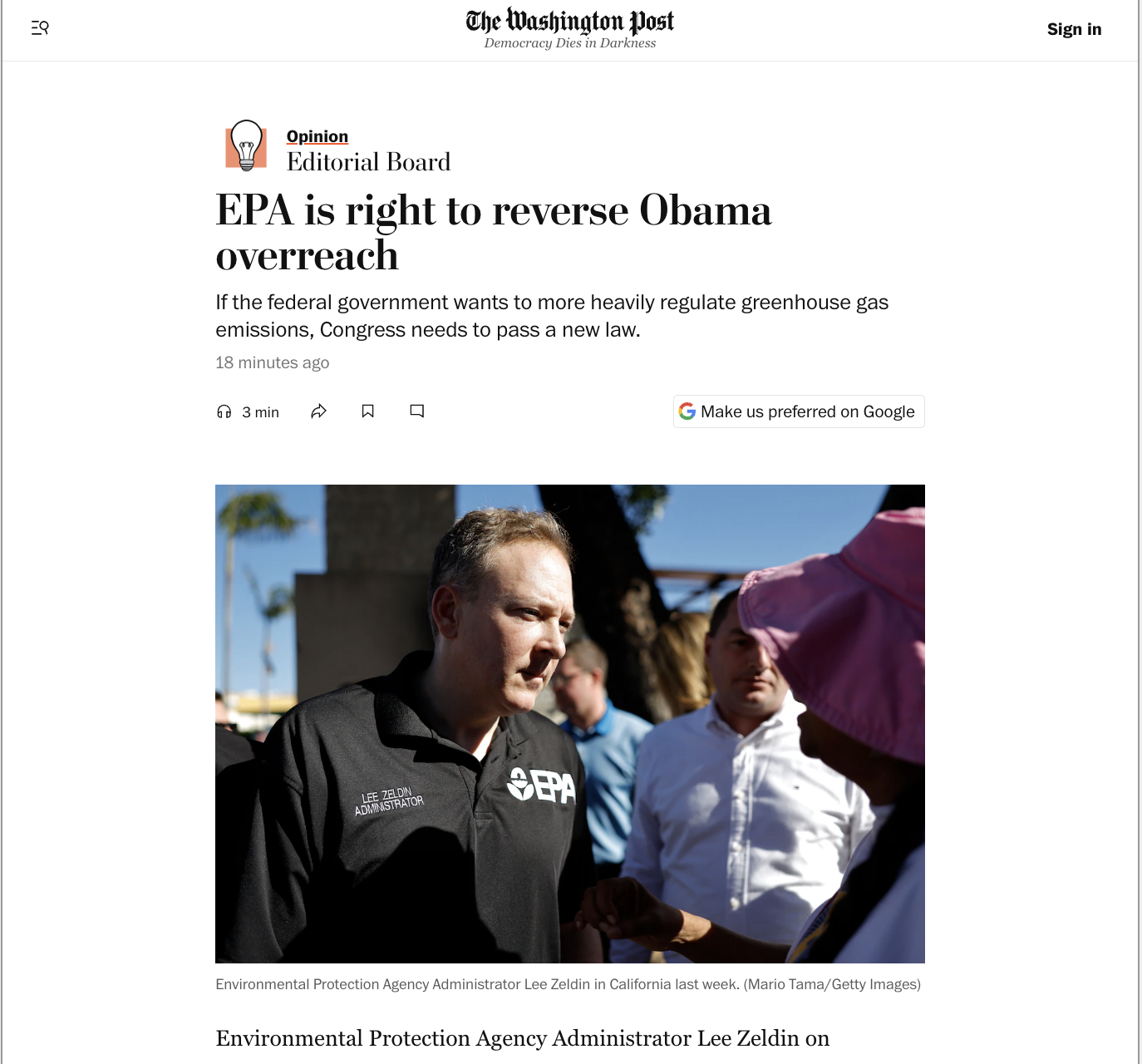Viewport: 1142px width, 1064px height.
Task: Click the share arrow icon
Action: 318,411
